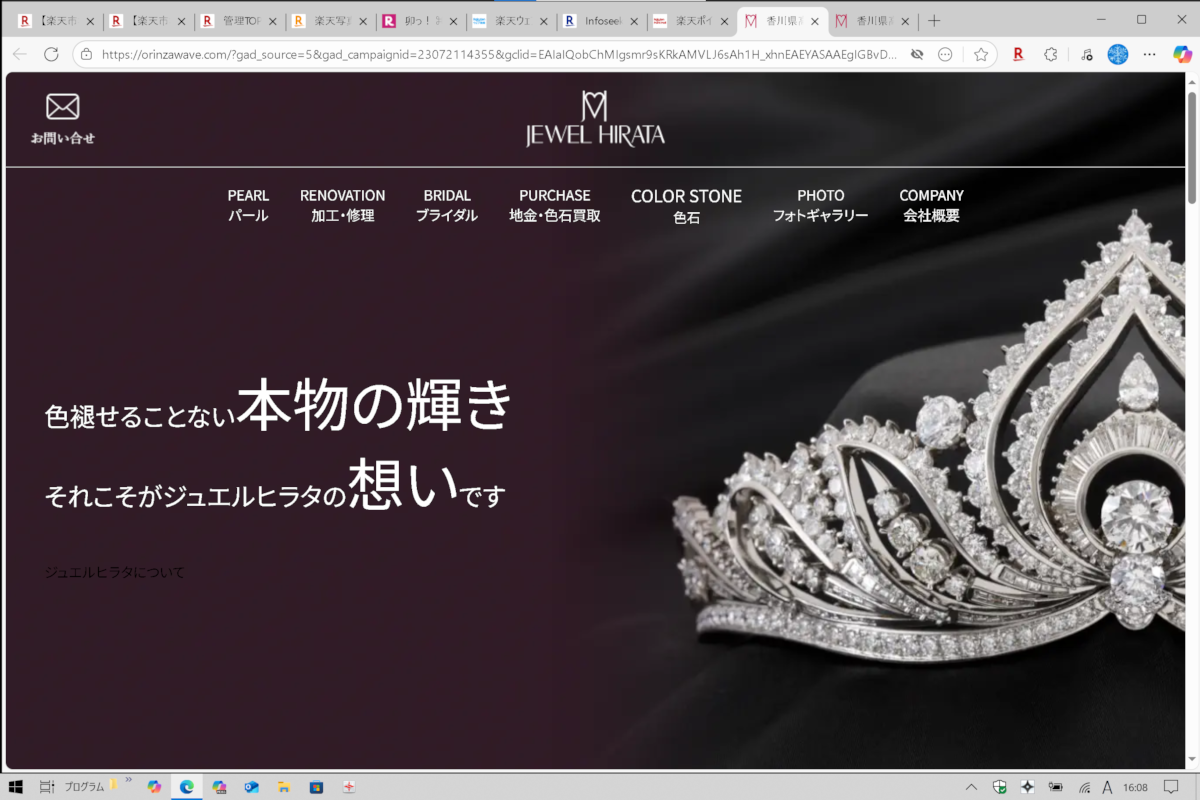Click the envelope contact icon お問い合せ
1200x800 pixels.
pyautogui.click(x=62, y=118)
